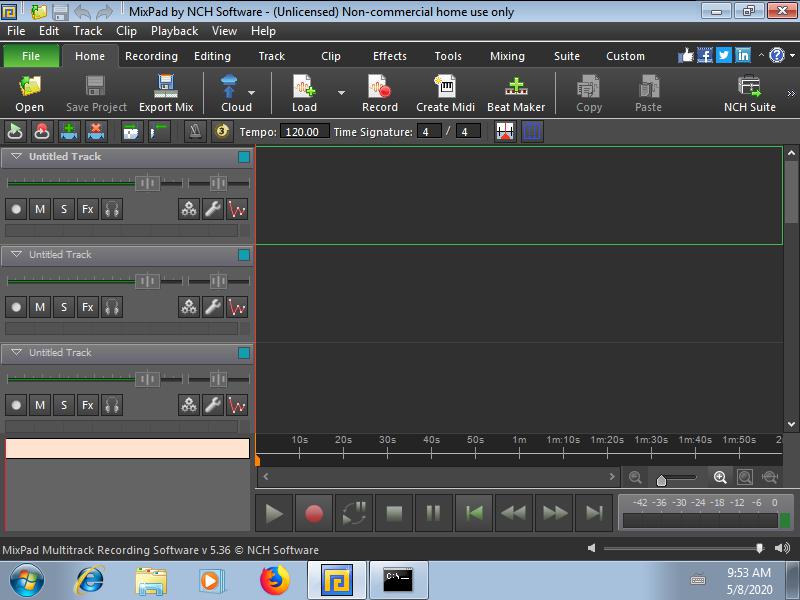
Task: Click the Record icon in the Home ribbon
Action: click(x=380, y=86)
